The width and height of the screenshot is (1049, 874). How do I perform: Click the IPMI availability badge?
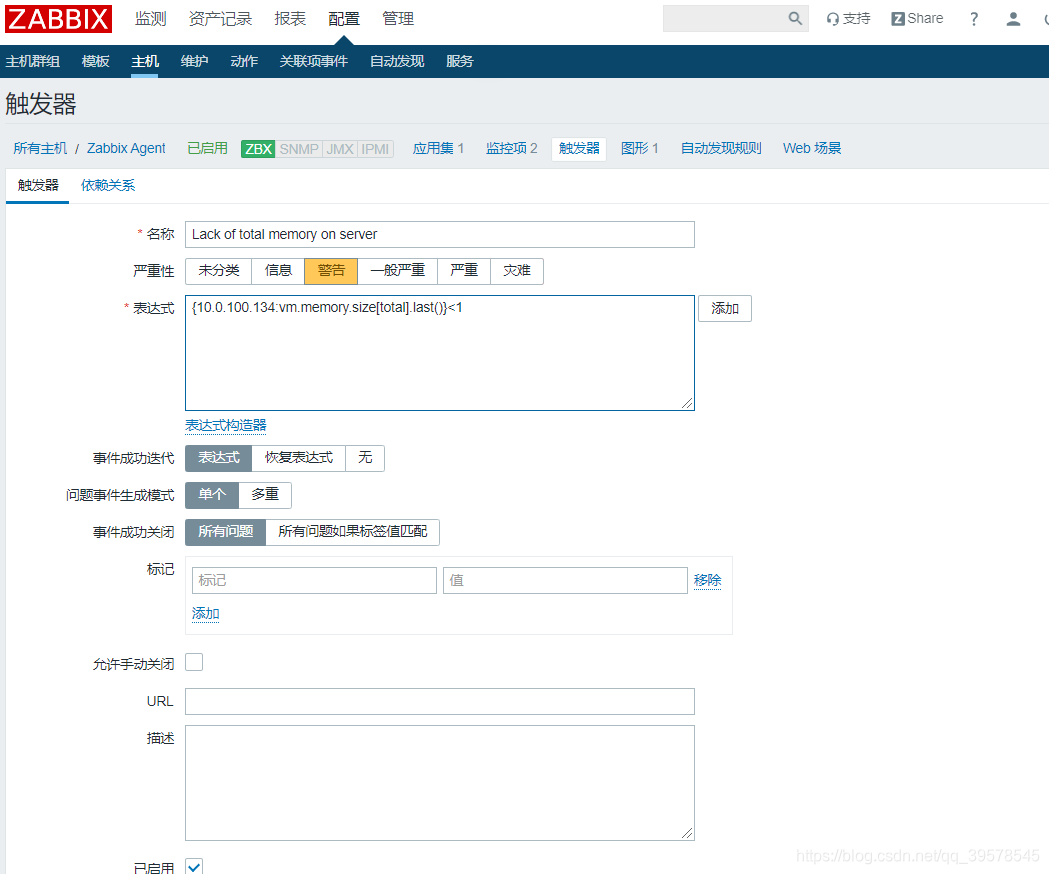[375, 149]
